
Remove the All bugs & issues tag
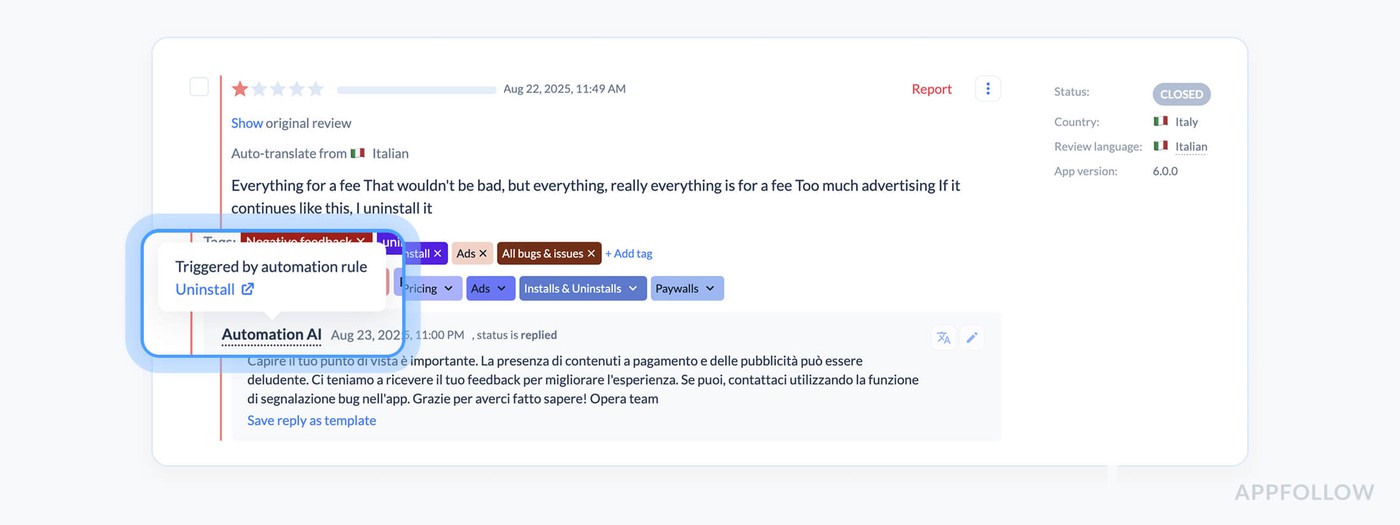591,254
